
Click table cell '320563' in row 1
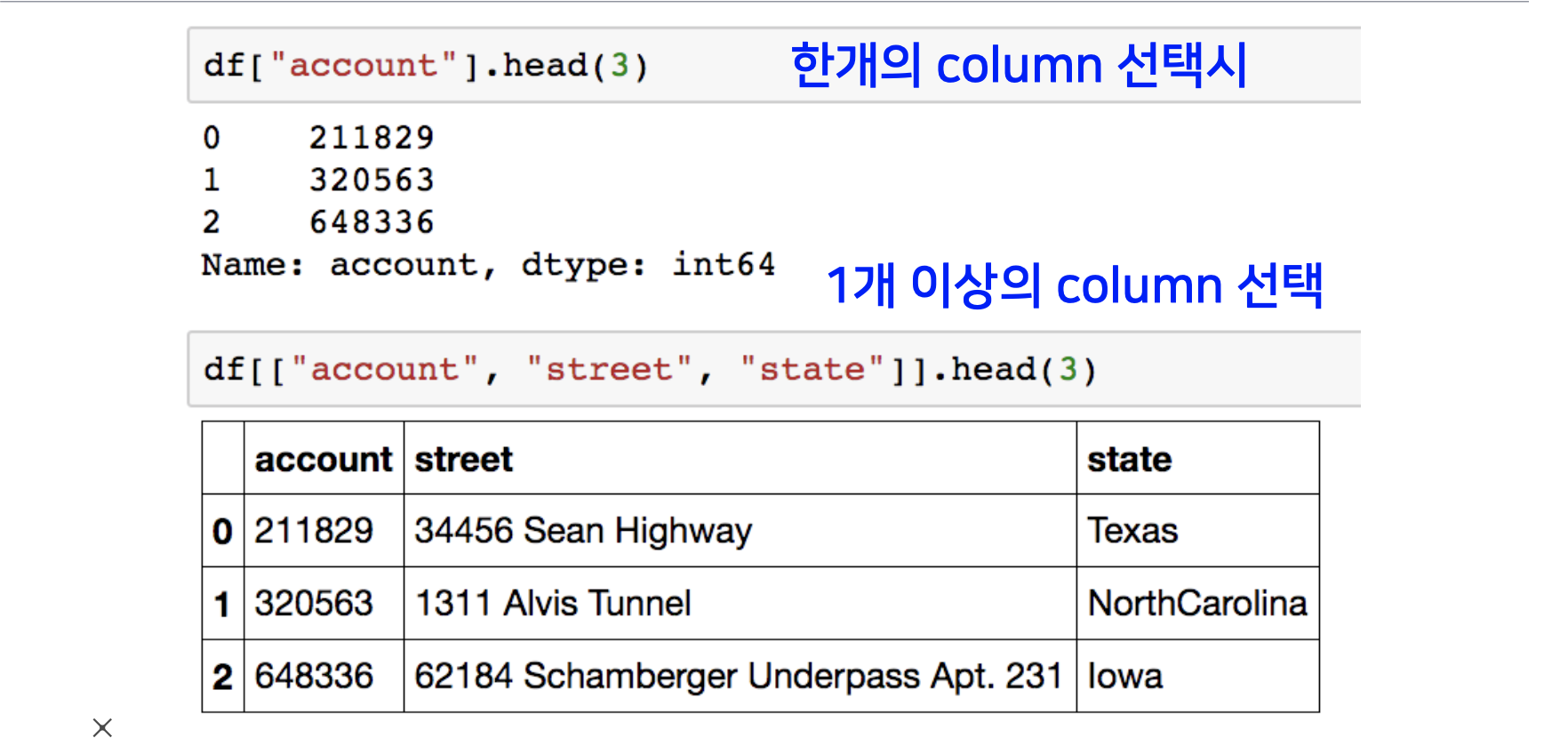(324, 604)
